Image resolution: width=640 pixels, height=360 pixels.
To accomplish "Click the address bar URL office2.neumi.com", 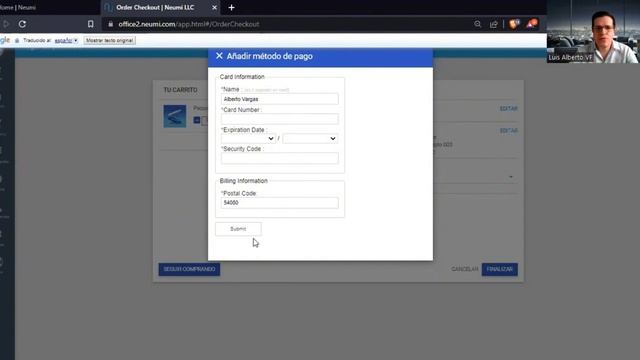I will pos(189,24).
